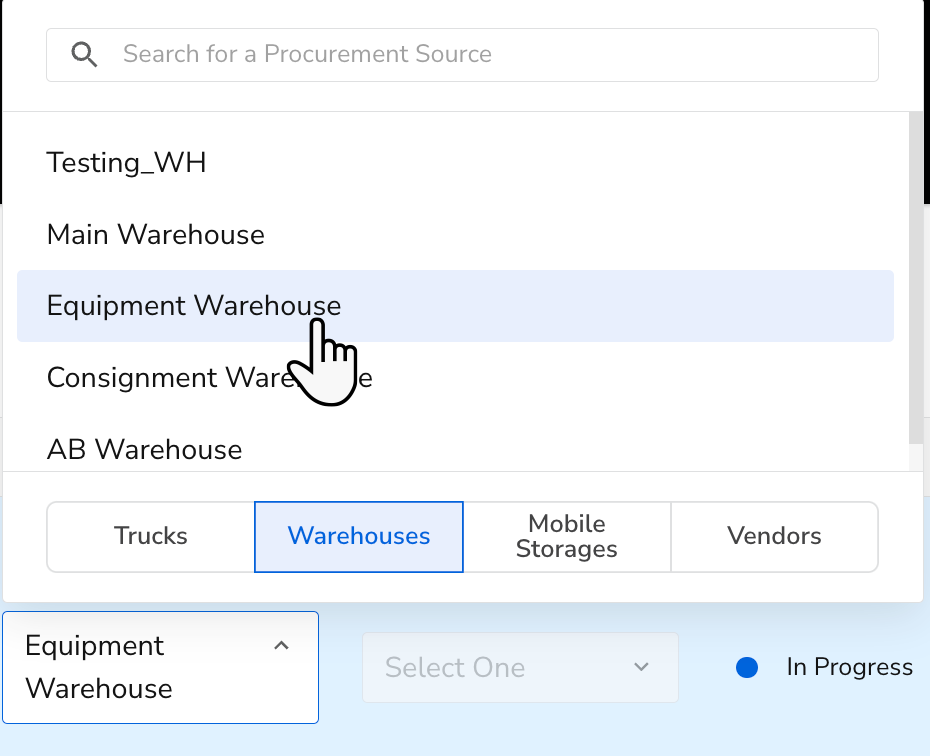Click the down arrow on Select One dropdown
Image resolution: width=930 pixels, height=756 pixels.
(x=641, y=667)
